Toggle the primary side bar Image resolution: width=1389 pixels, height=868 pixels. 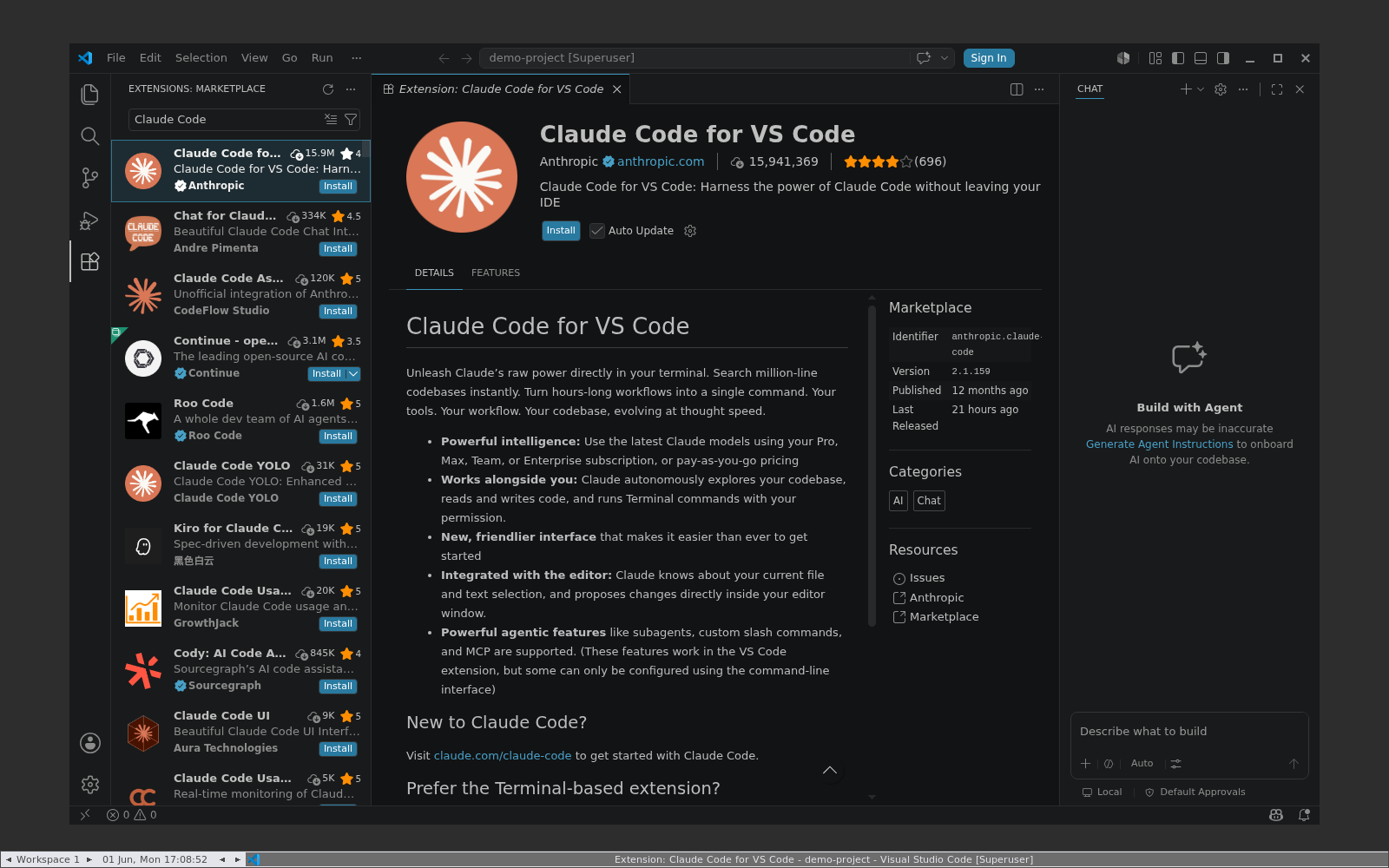pyautogui.click(x=1178, y=58)
